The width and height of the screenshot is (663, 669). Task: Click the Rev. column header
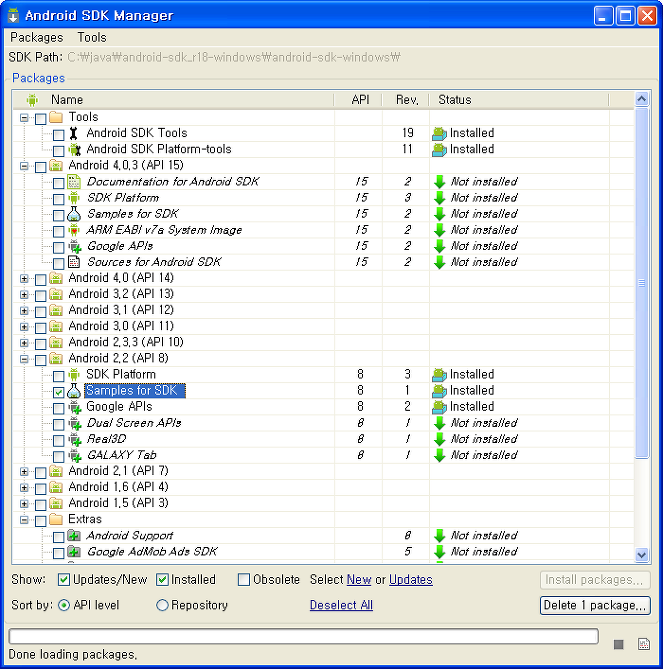tap(406, 100)
